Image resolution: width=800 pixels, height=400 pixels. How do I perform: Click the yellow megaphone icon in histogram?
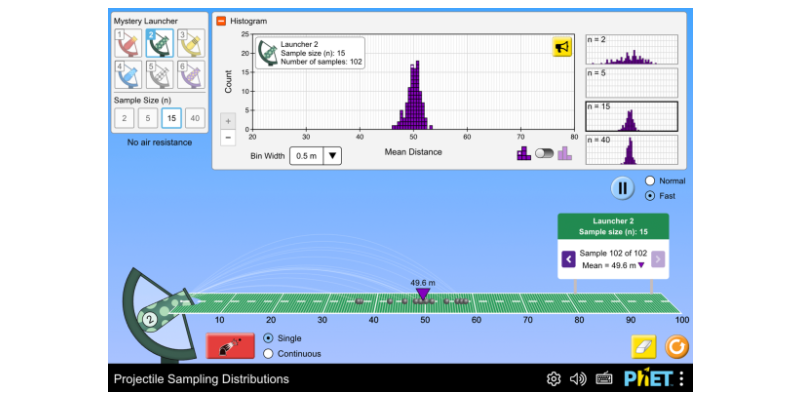click(562, 47)
